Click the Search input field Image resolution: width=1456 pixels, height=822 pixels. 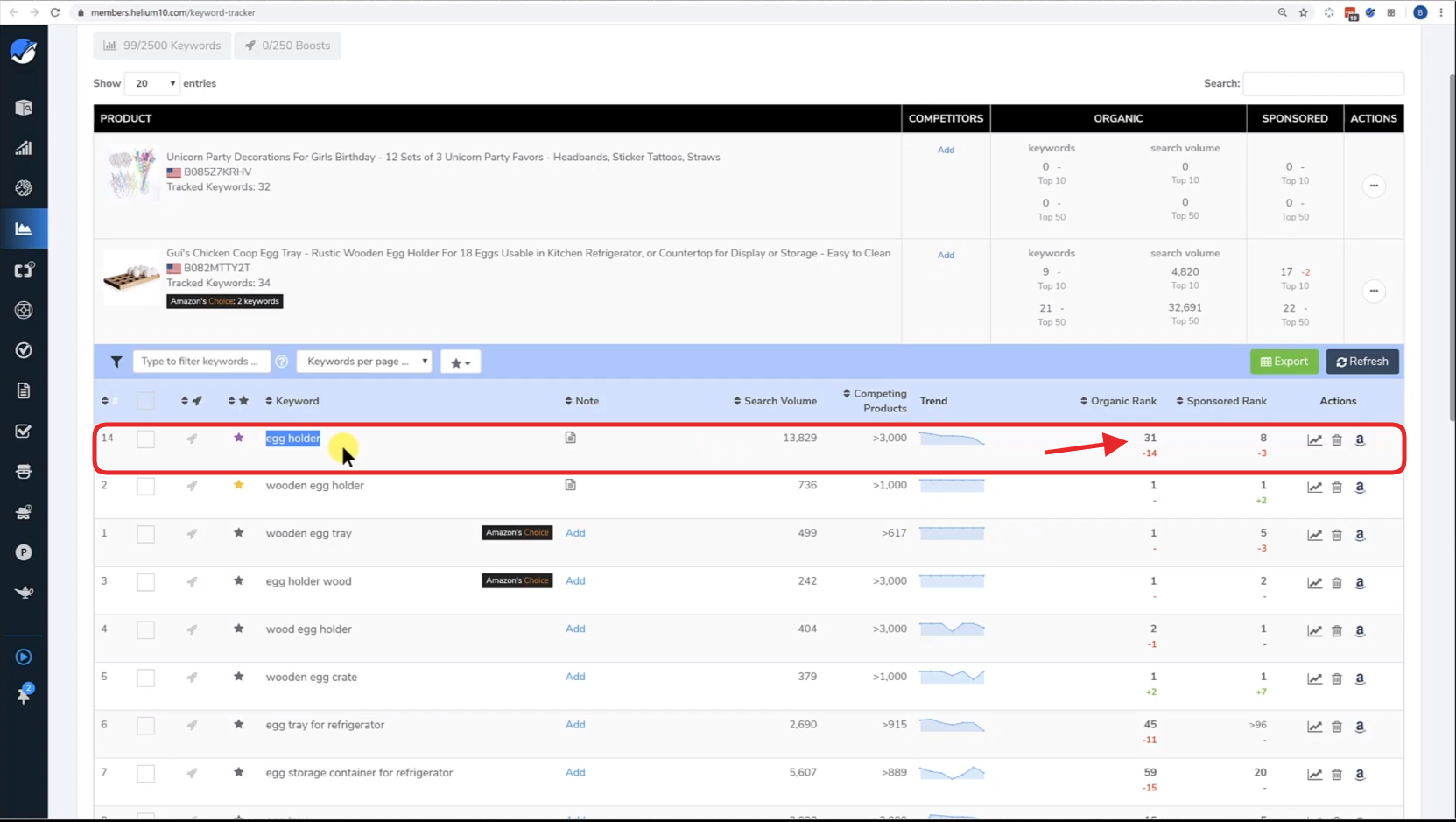click(1323, 83)
